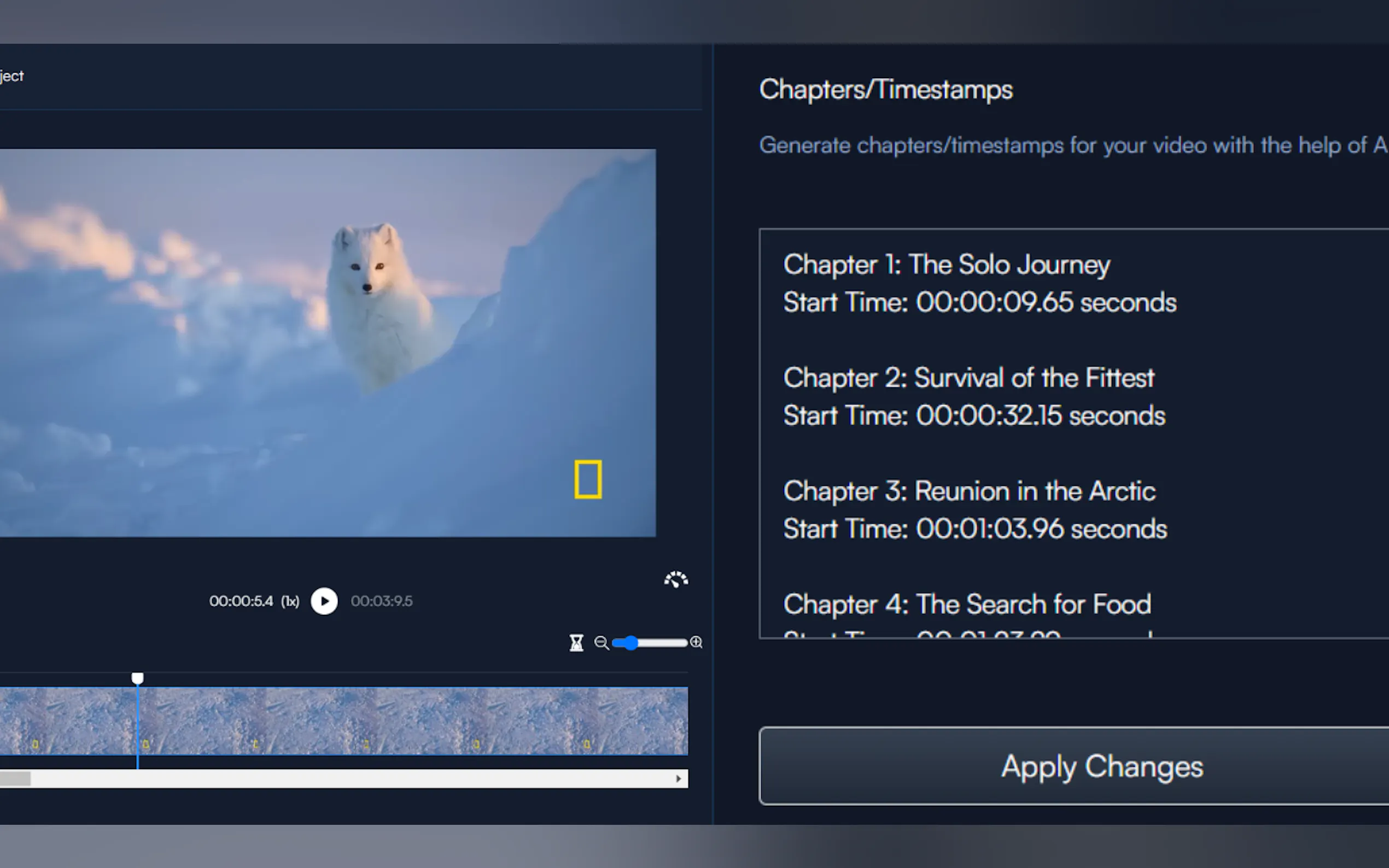Viewport: 1389px width, 868px height.
Task: Click the gray timeline scrollbar thumb
Action: point(15,779)
